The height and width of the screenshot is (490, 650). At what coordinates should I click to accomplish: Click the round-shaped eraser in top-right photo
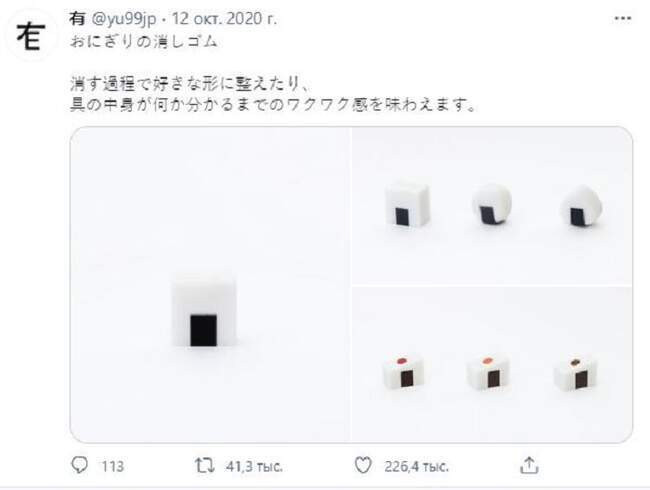pos(492,204)
